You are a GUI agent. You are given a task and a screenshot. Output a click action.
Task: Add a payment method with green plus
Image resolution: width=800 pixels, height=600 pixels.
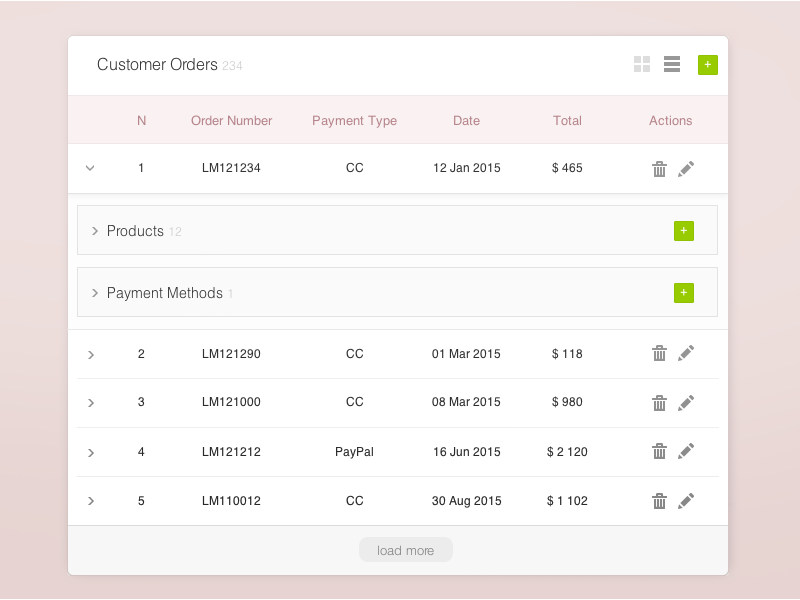click(684, 292)
